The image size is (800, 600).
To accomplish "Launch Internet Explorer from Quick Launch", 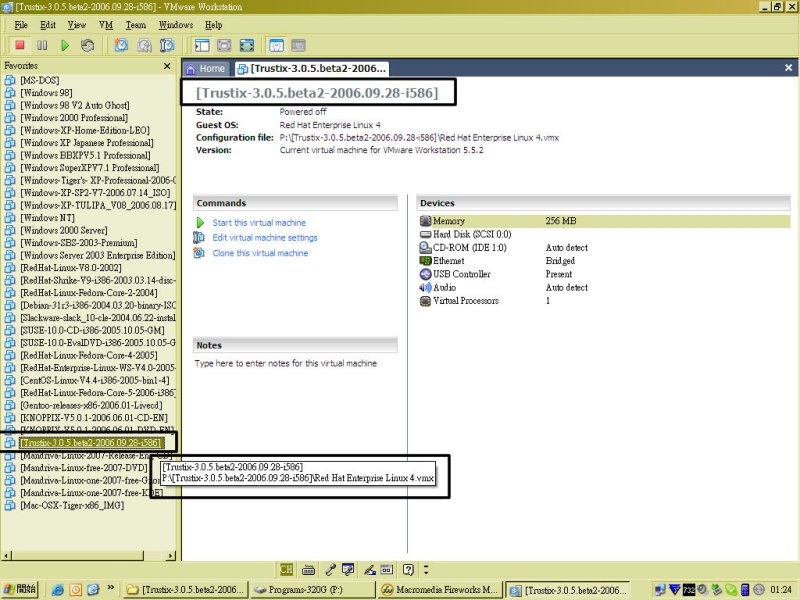I will [58, 590].
